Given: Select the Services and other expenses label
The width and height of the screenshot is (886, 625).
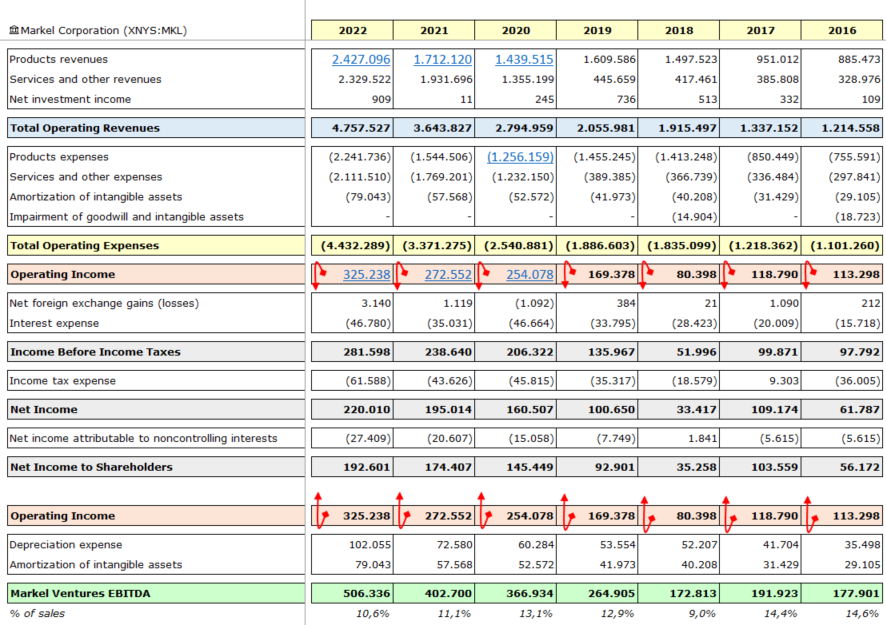Looking at the screenshot, I should click(x=86, y=177).
